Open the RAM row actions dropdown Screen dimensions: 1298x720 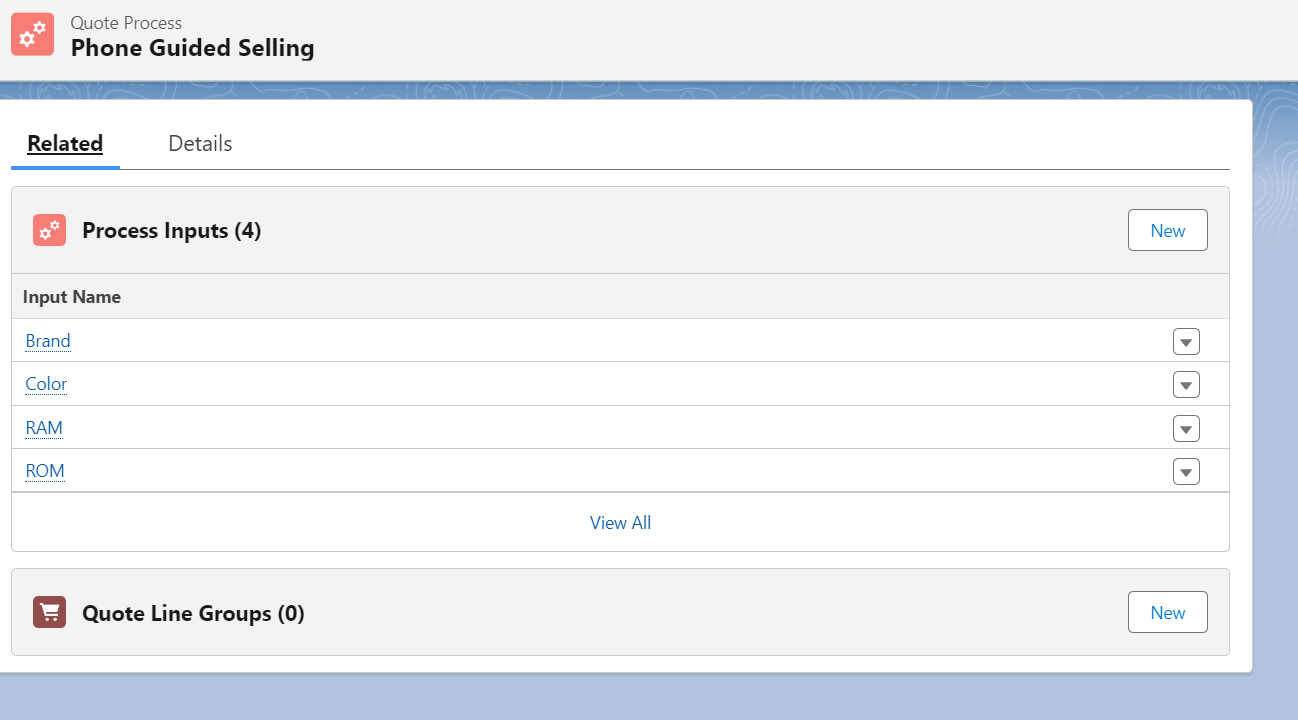click(x=1186, y=429)
